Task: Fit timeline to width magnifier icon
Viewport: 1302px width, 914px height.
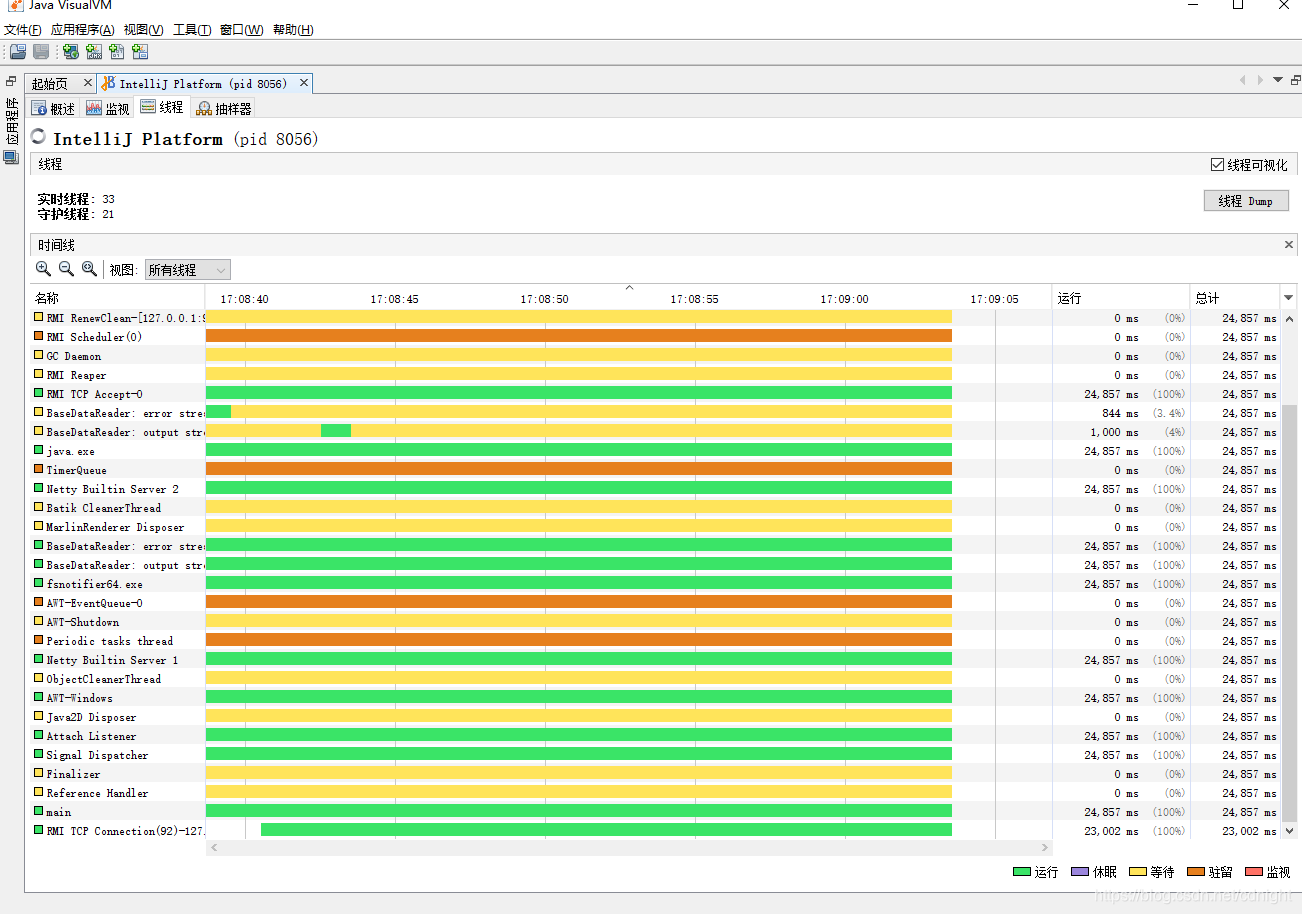Action: [x=89, y=269]
